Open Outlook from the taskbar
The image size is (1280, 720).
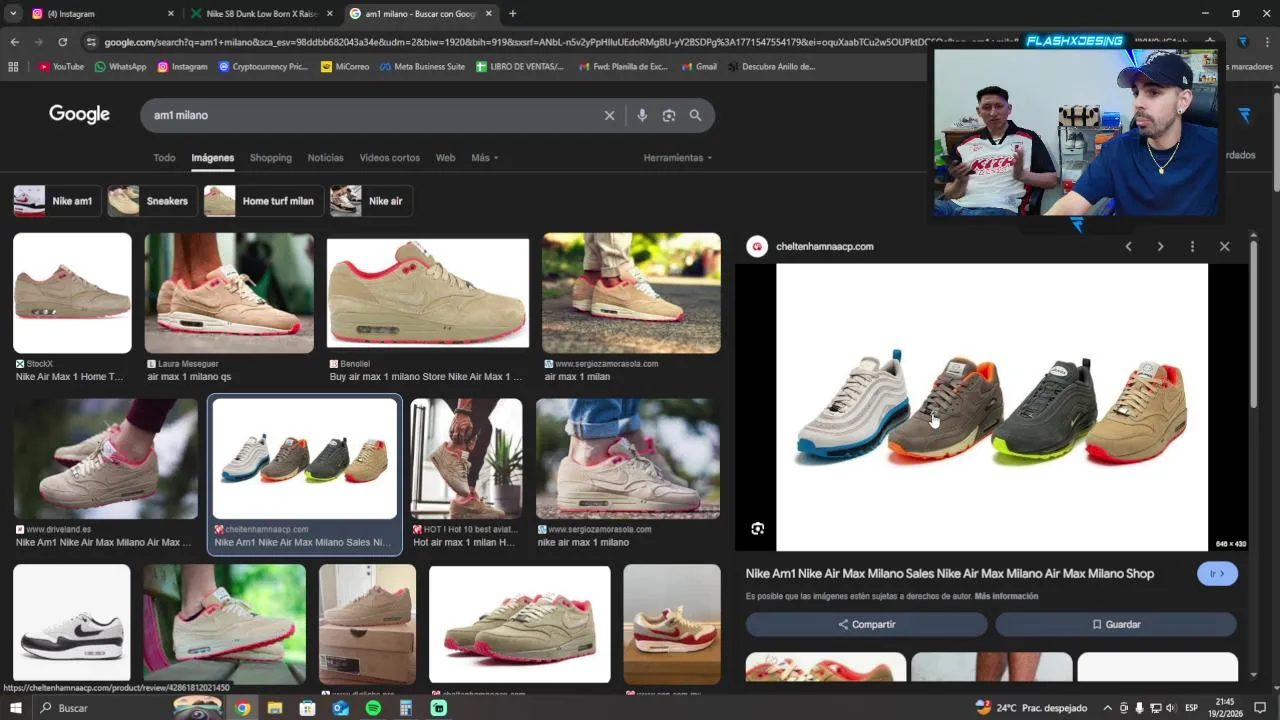click(x=340, y=708)
